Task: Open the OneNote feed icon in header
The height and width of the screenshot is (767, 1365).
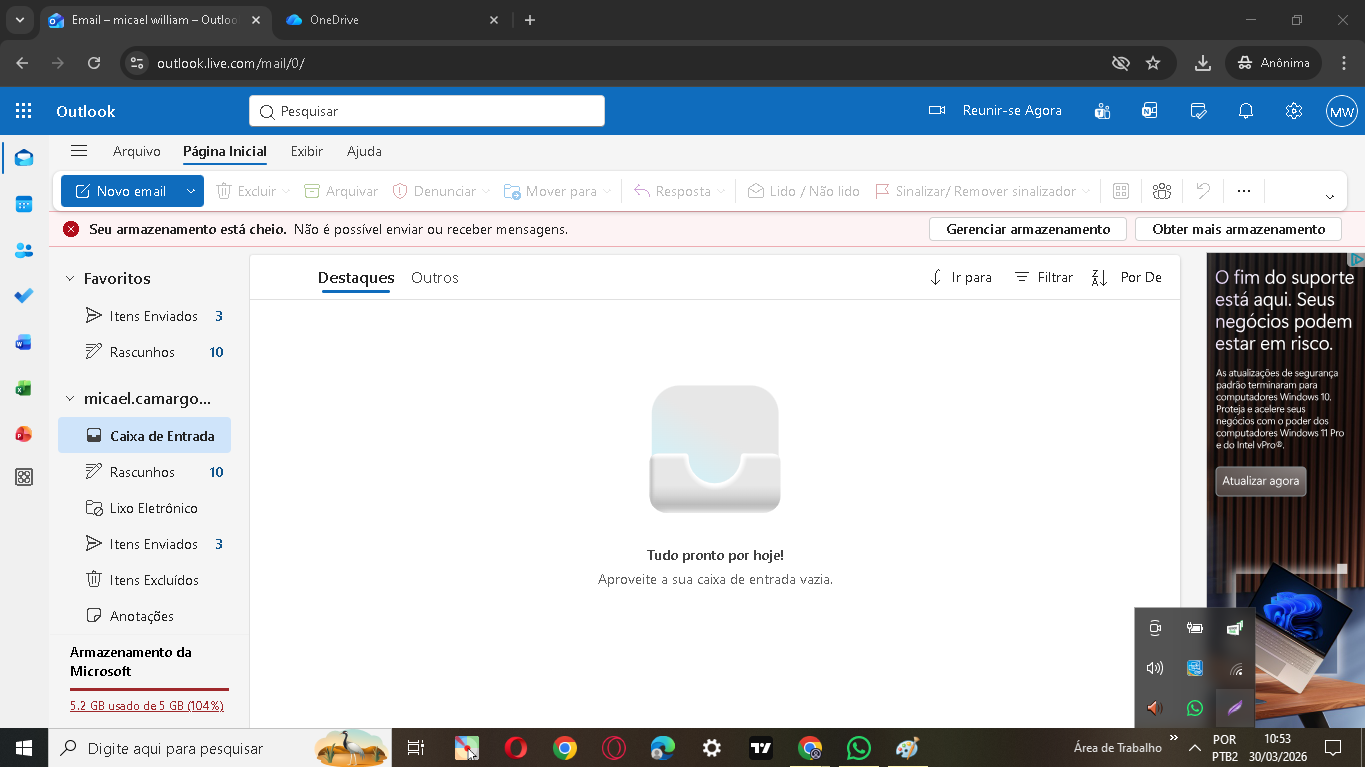Action: click(x=1150, y=111)
